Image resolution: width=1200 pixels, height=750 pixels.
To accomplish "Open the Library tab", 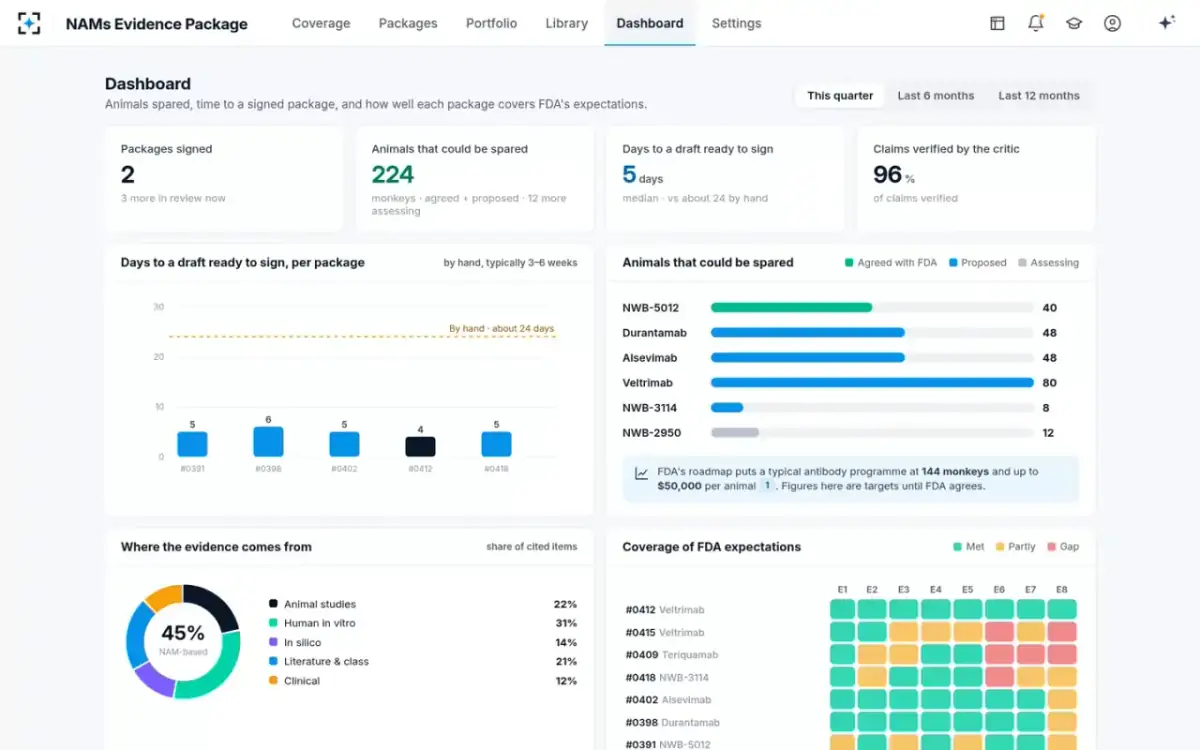I will pyautogui.click(x=566, y=23).
